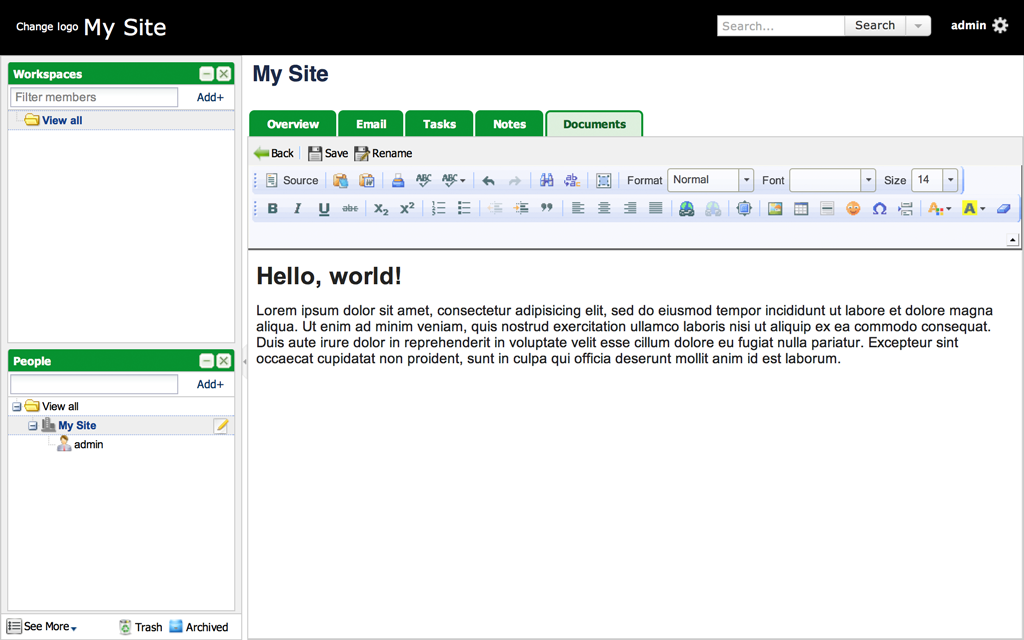
Task: Insert a smiley emoticon
Action: coord(853,208)
